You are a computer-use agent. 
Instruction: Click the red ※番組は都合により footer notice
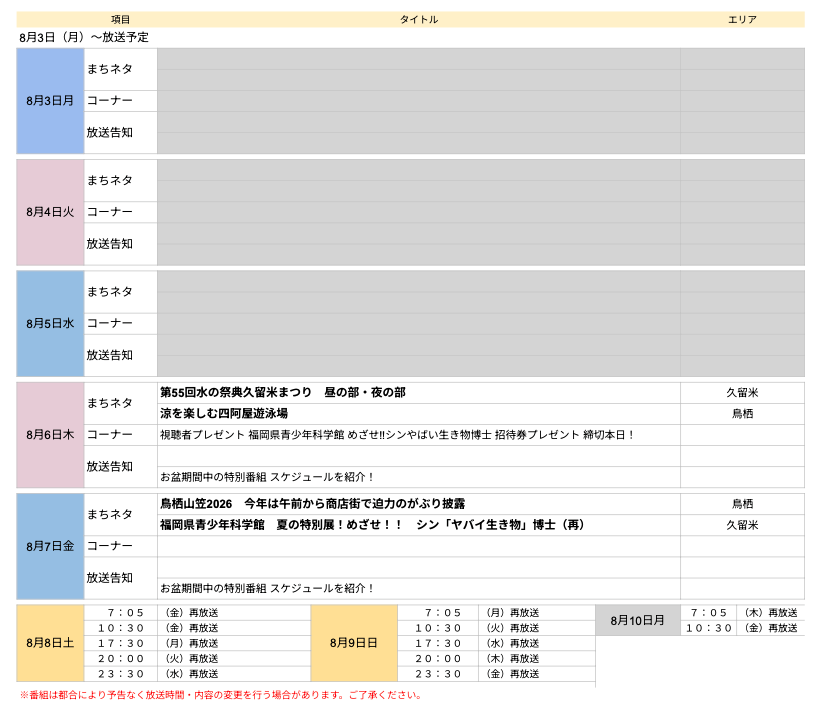pyautogui.click(x=220, y=695)
